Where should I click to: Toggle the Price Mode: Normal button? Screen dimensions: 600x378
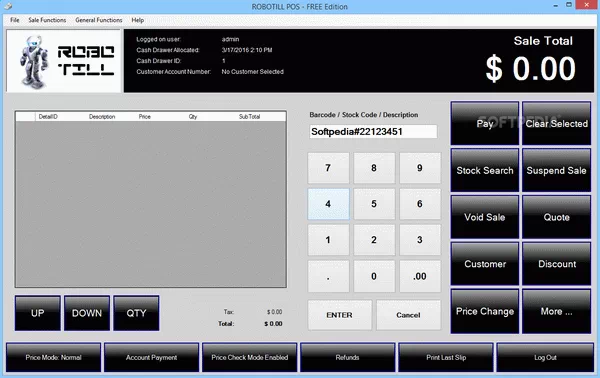54,357
